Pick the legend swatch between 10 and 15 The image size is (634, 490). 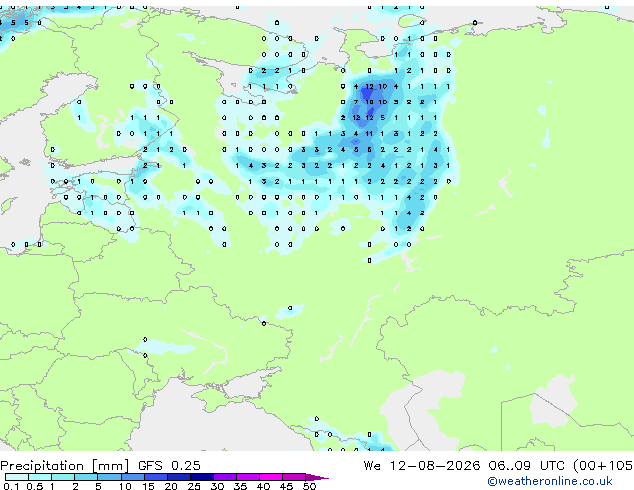point(132,477)
